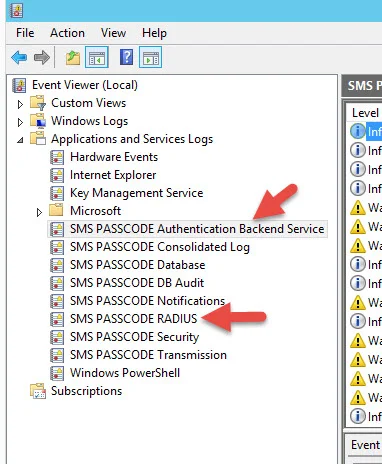The width and height of the screenshot is (382, 464).
Task: Click the SMS PASSCODE DB Audit icon
Action: [x=57, y=283]
